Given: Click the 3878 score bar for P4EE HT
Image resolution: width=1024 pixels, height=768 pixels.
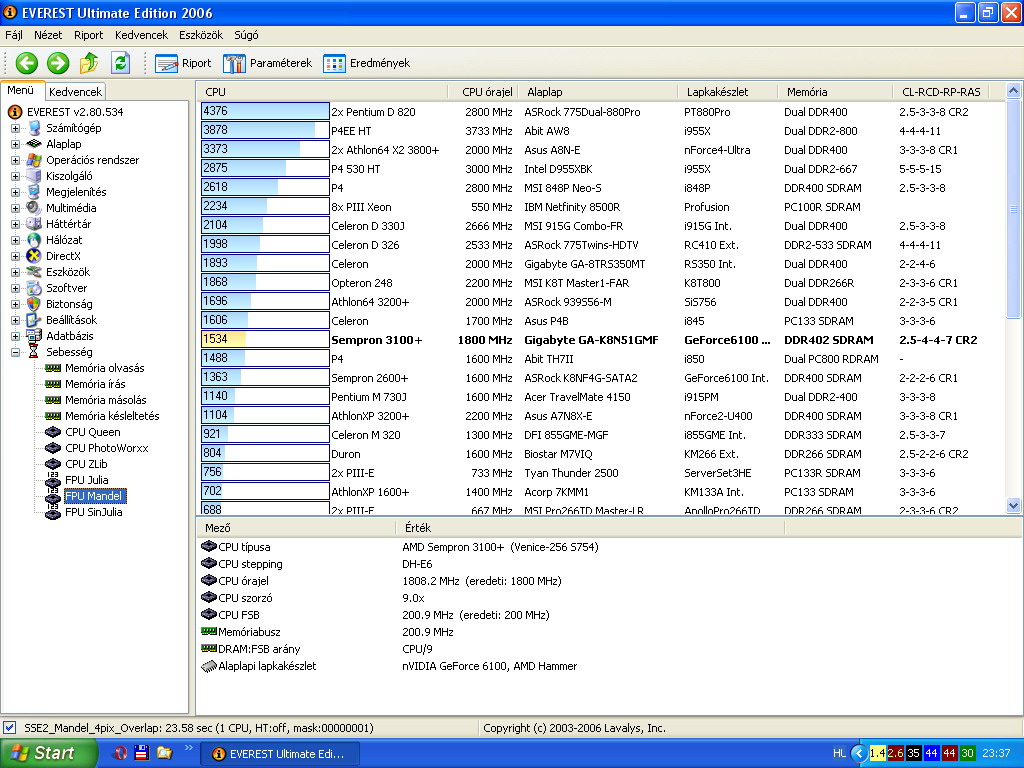Looking at the screenshot, I should (x=265, y=131).
